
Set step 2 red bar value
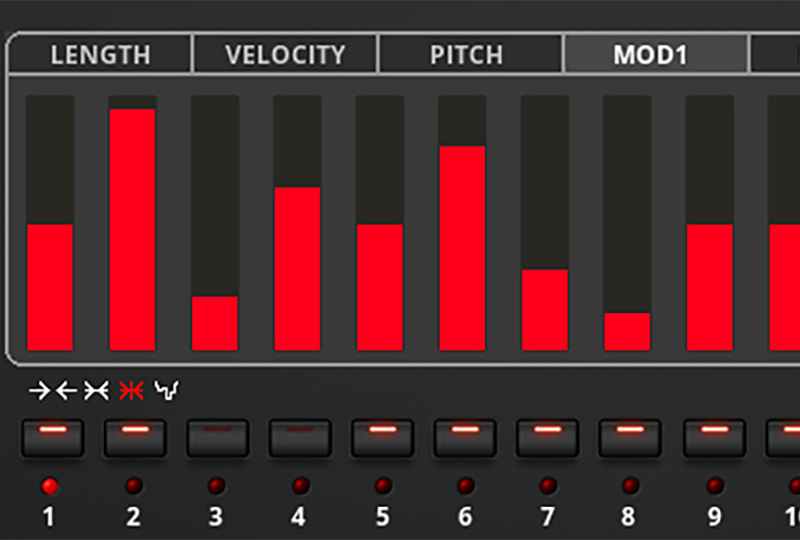coord(132,223)
